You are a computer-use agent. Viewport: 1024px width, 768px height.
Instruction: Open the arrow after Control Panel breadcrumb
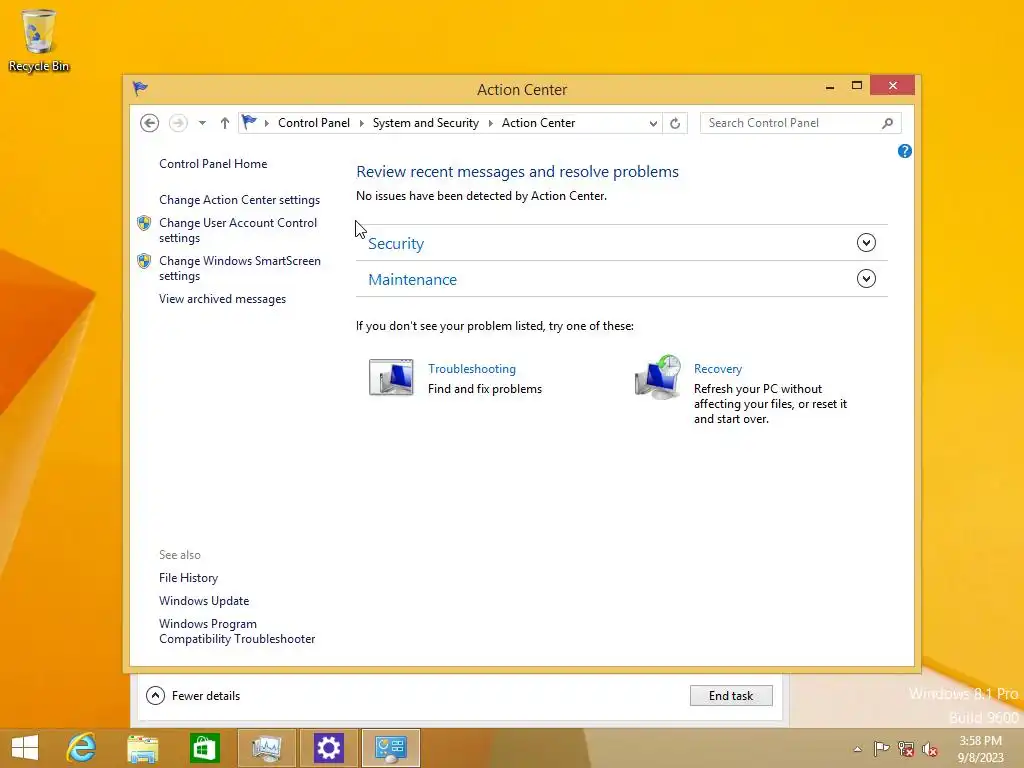tap(361, 123)
